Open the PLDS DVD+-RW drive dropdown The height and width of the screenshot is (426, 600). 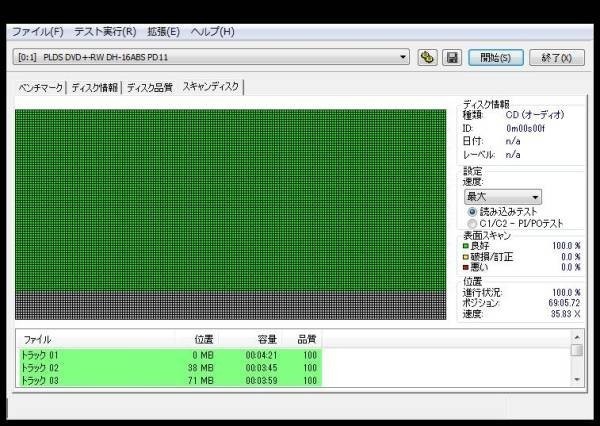(x=211, y=57)
